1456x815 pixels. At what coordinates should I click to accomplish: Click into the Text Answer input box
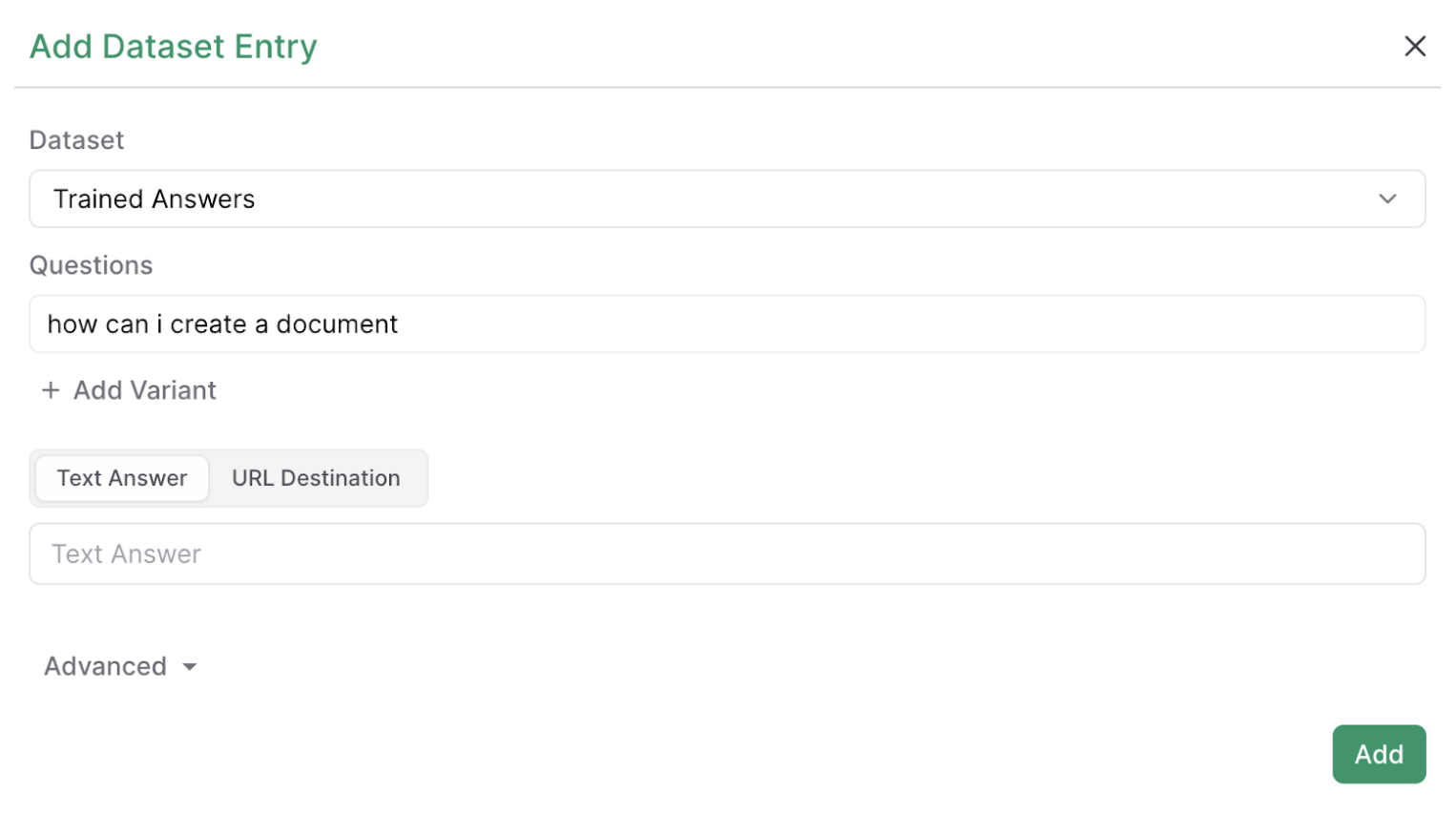click(726, 554)
